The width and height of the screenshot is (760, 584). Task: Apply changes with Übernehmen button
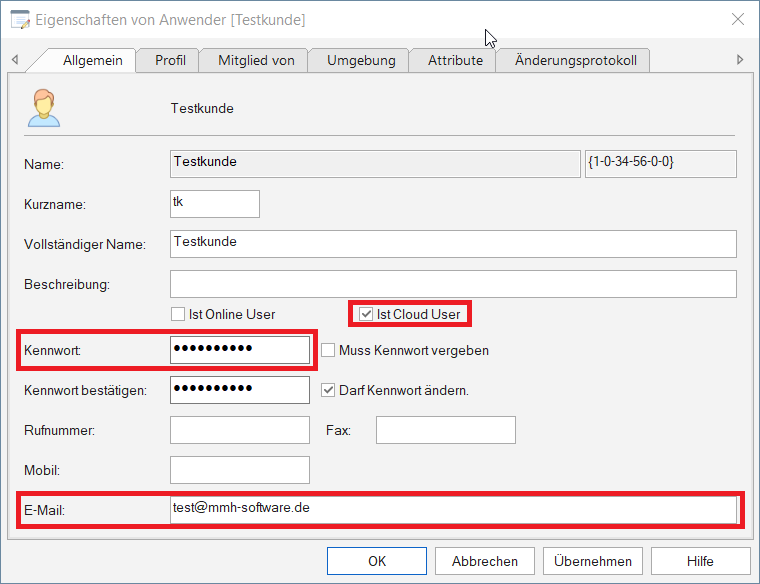593,561
